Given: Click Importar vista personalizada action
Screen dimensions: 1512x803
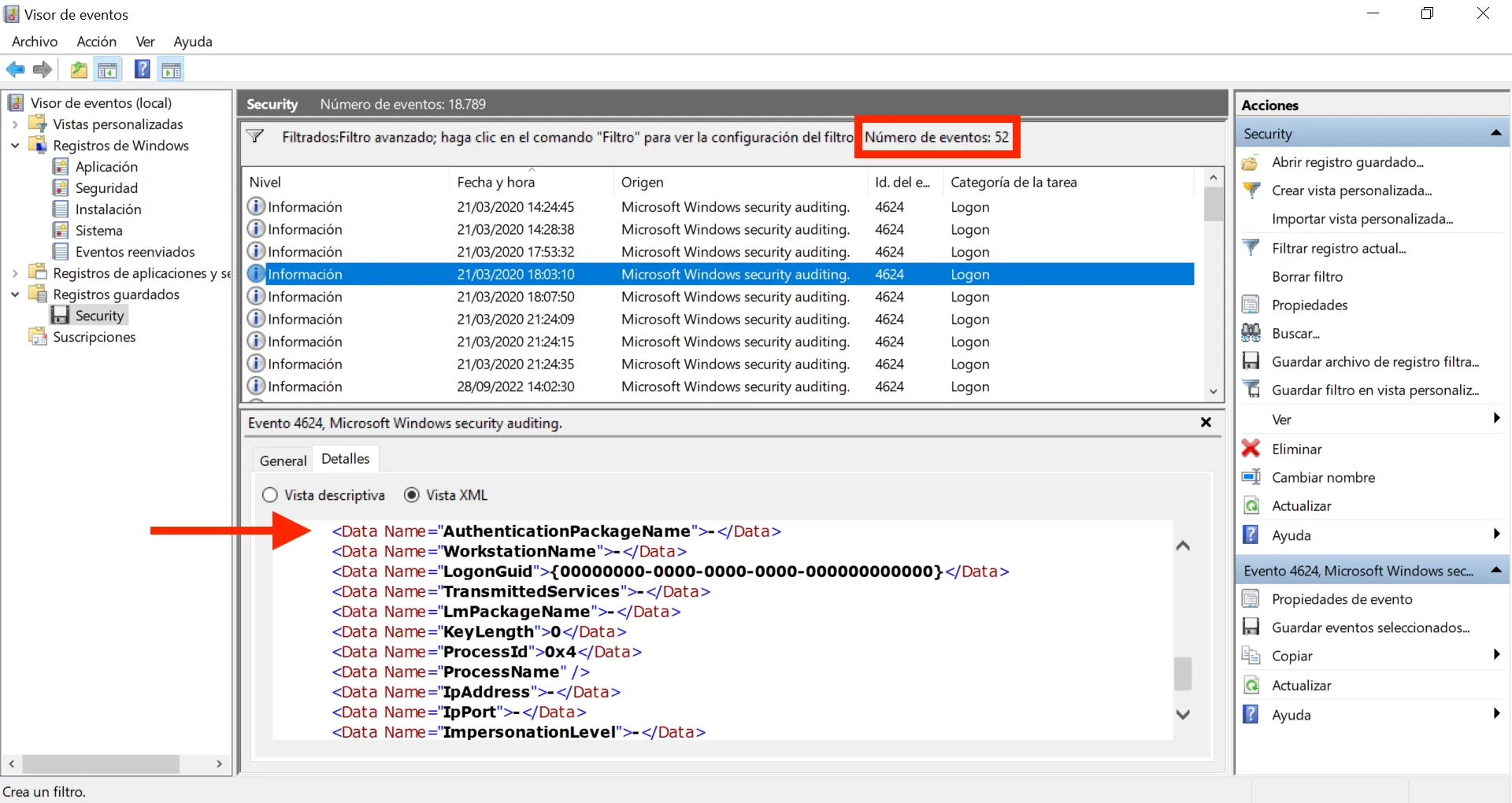Looking at the screenshot, I should 1362,219.
